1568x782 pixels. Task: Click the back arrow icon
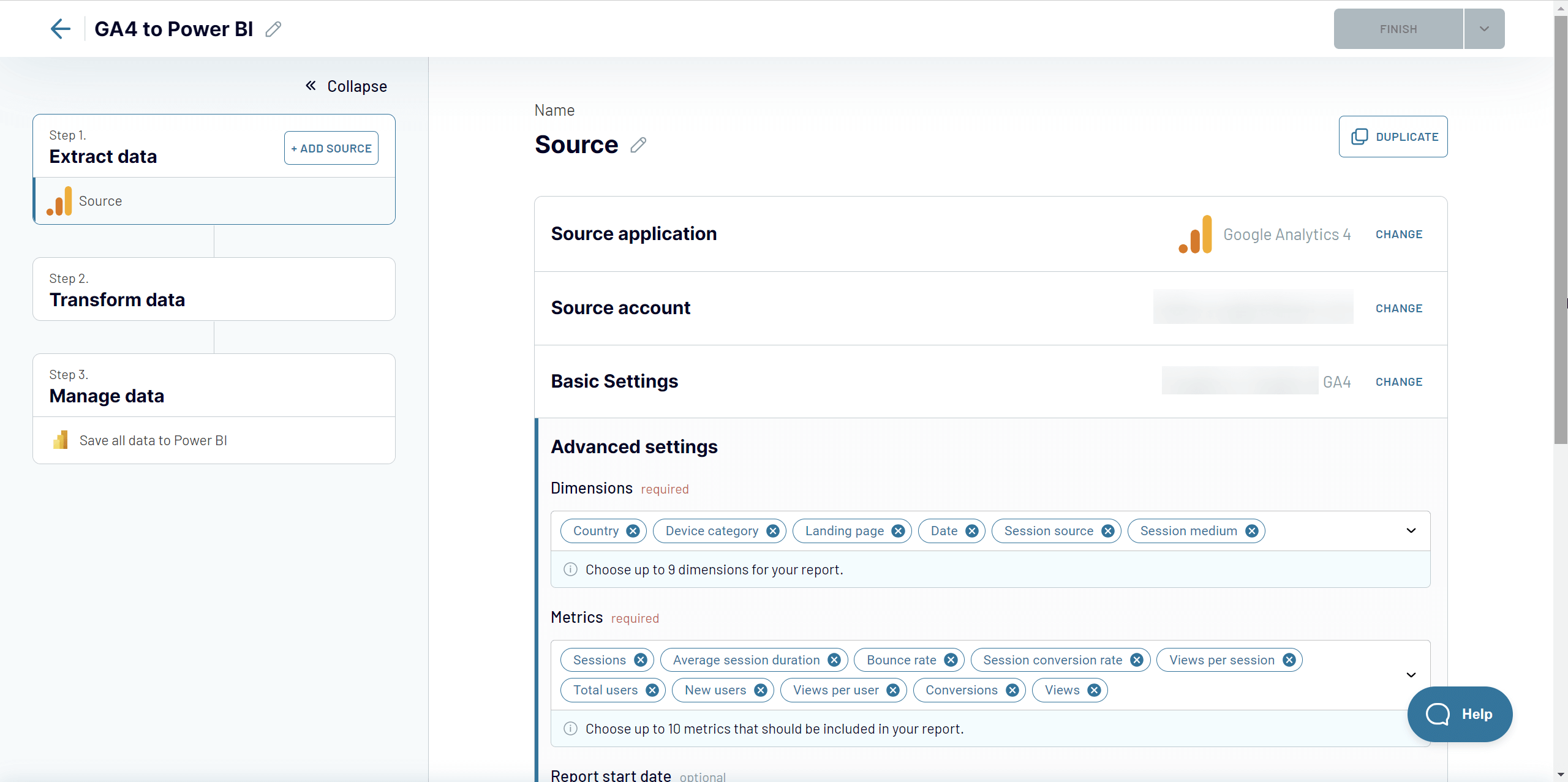coord(60,29)
